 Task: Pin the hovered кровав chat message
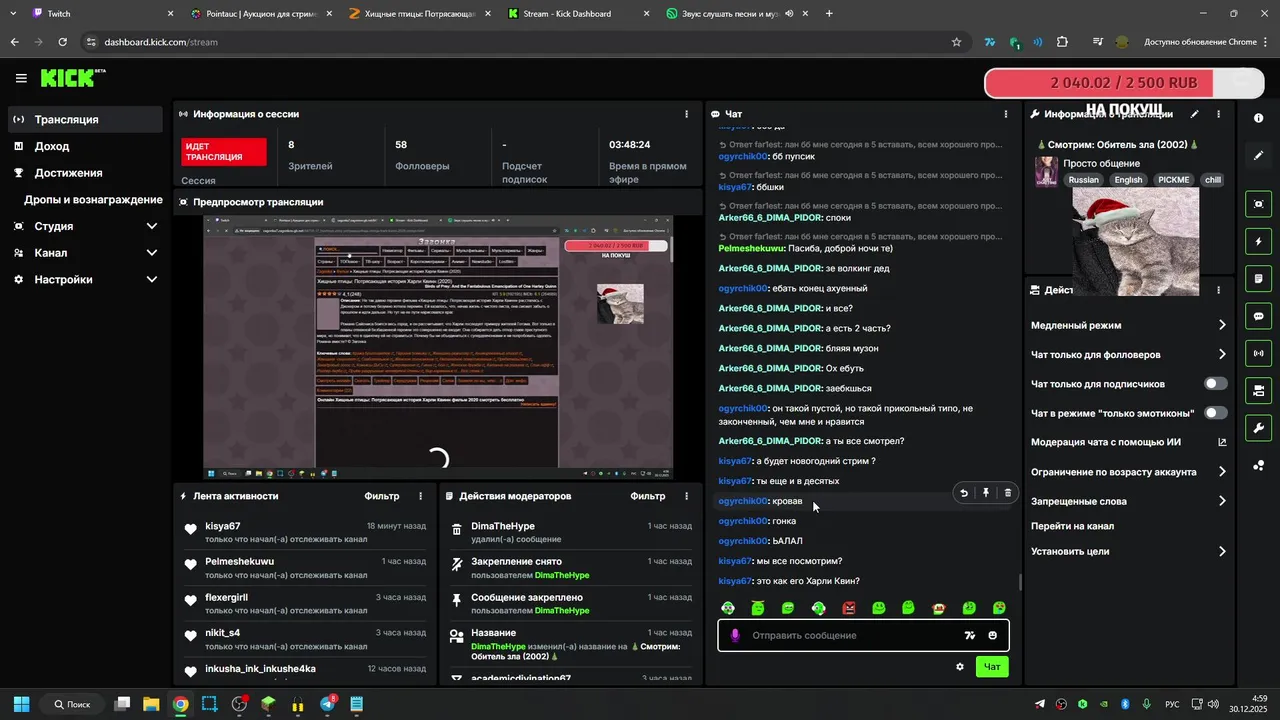pyautogui.click(x=986, y=492)
